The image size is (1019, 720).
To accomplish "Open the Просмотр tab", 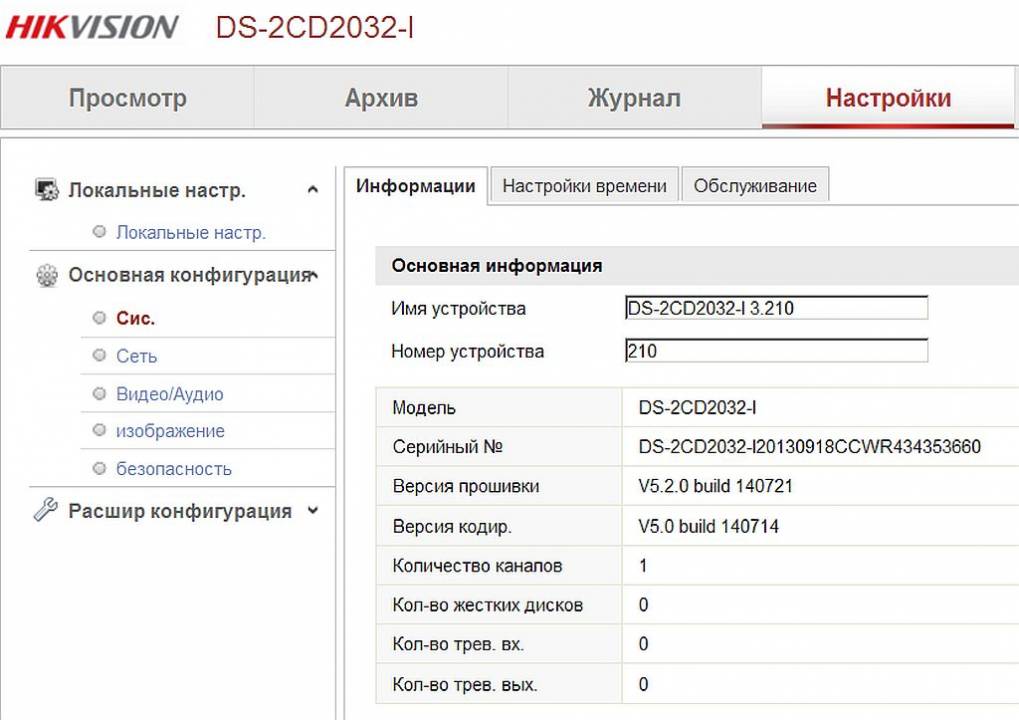I will (x=127, y=97).
